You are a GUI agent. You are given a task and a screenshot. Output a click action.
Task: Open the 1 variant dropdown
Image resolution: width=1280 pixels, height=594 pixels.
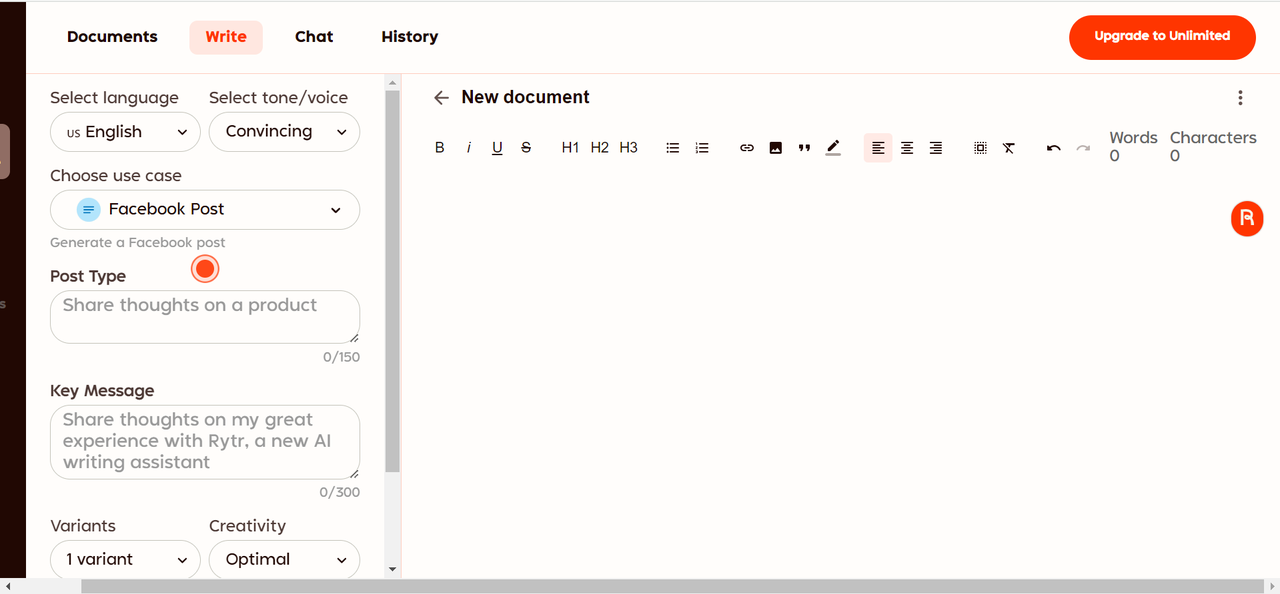click(x=125, y=560)
